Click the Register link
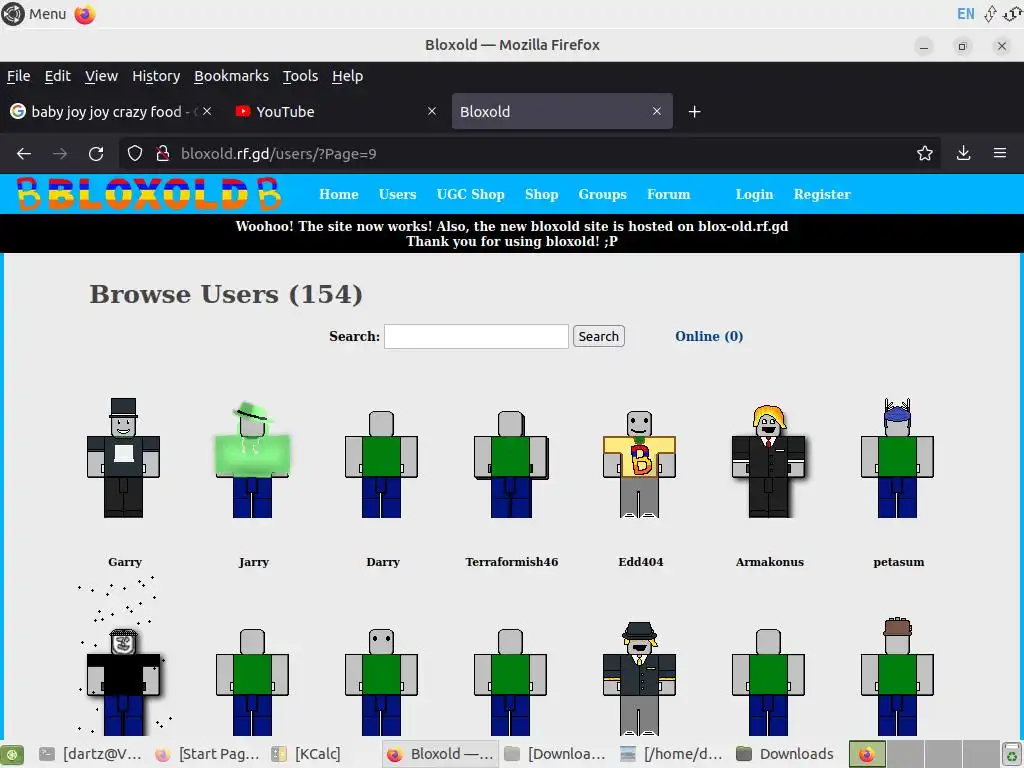1024x768 pixels. pos(822,194)
